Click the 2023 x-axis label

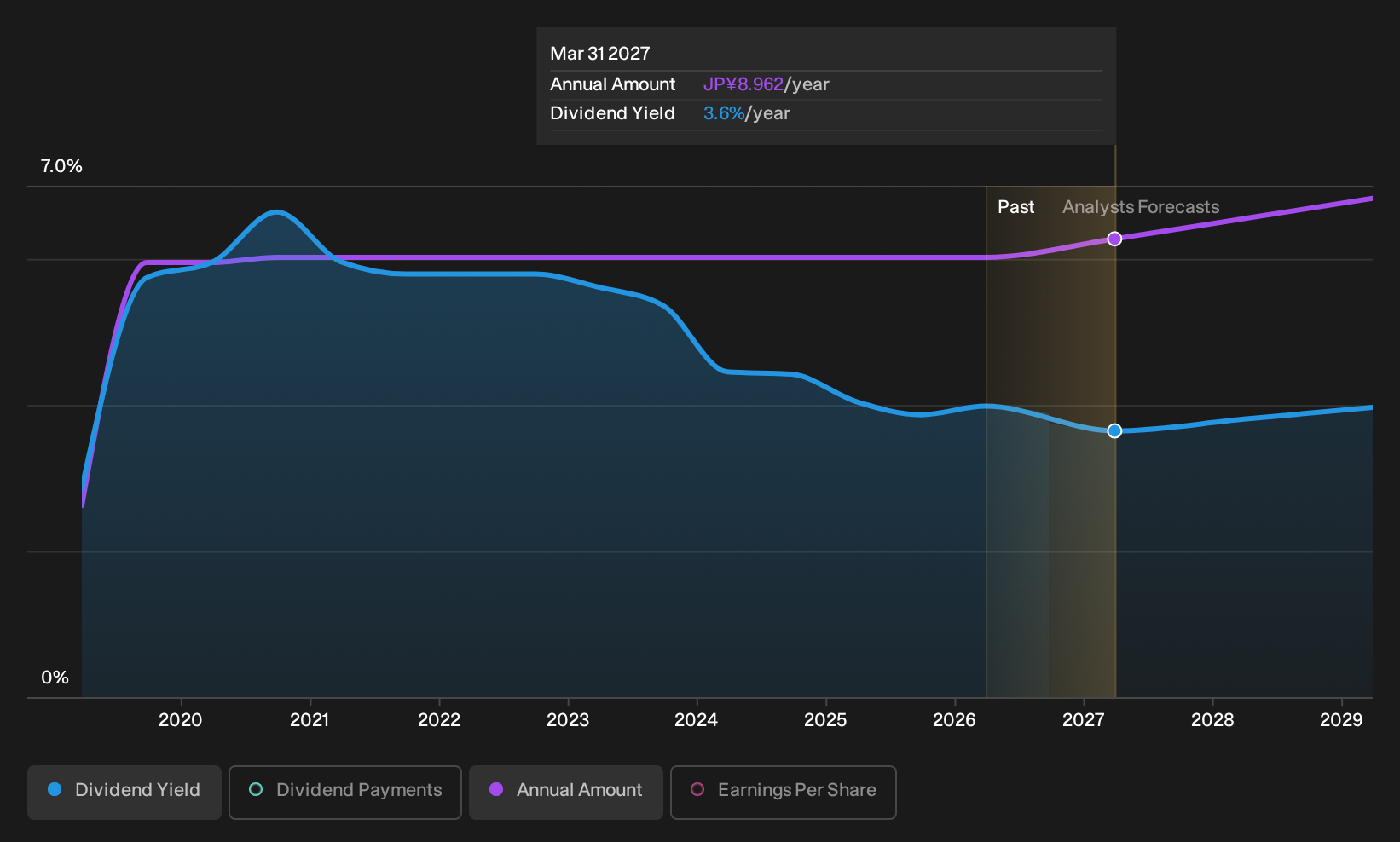568,720
